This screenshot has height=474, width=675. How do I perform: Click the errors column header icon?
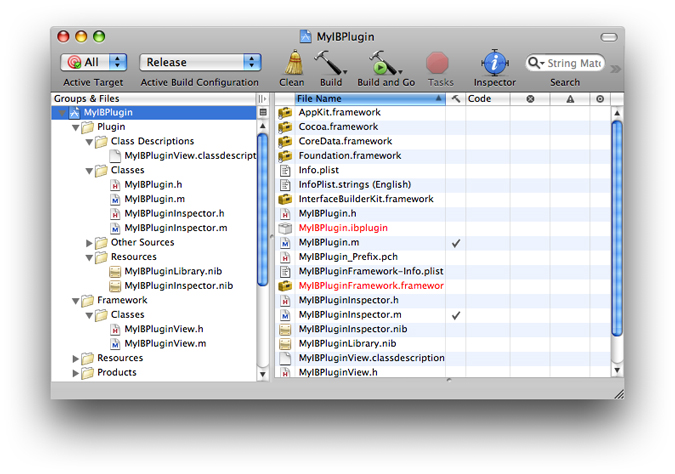[529, 100]
